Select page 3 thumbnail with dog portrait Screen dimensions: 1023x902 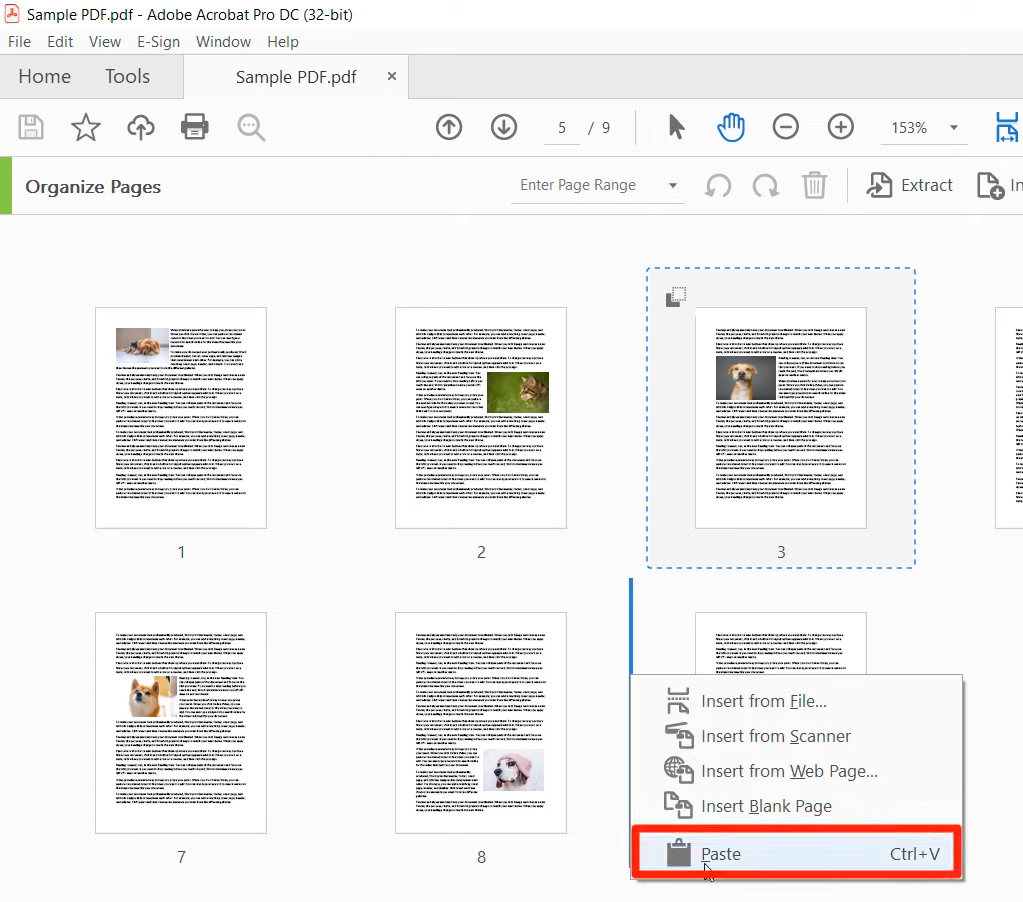coord(781,418)
